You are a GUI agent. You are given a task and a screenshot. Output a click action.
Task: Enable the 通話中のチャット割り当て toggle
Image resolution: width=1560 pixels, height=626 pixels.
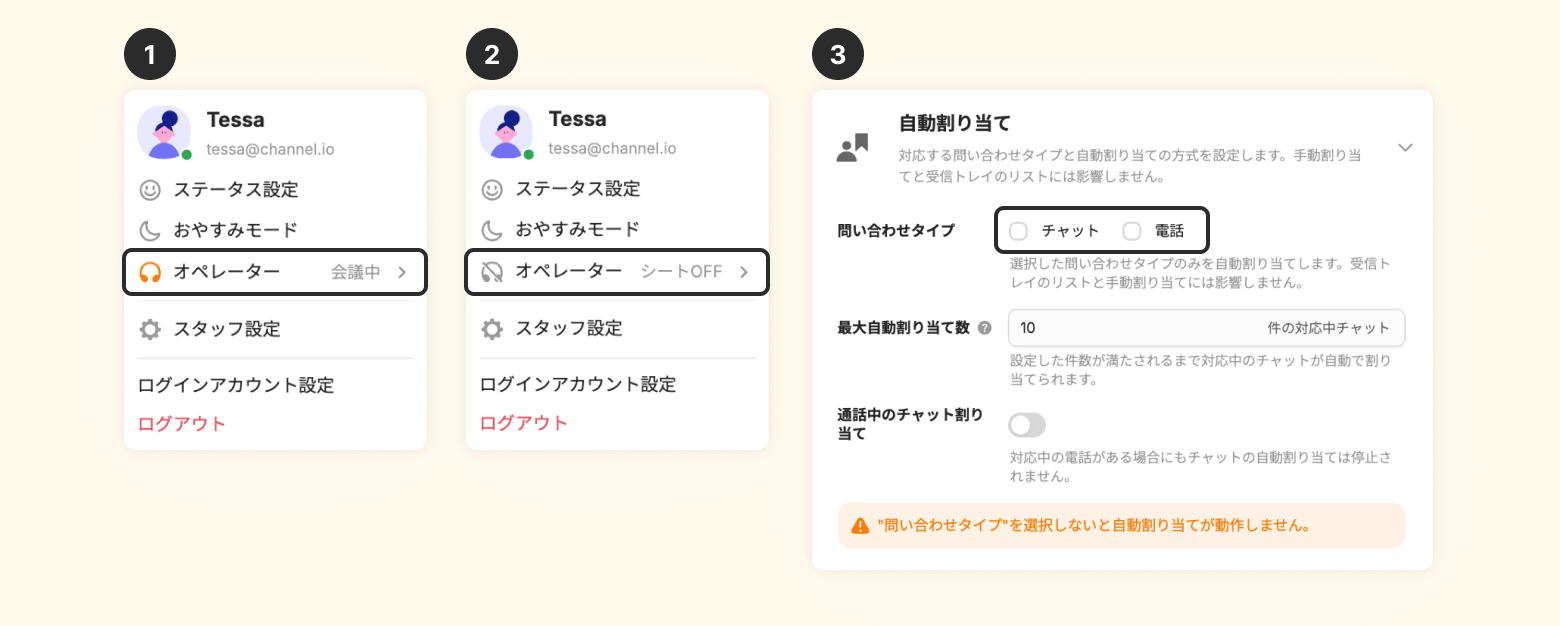click(x=1027, y=425)
